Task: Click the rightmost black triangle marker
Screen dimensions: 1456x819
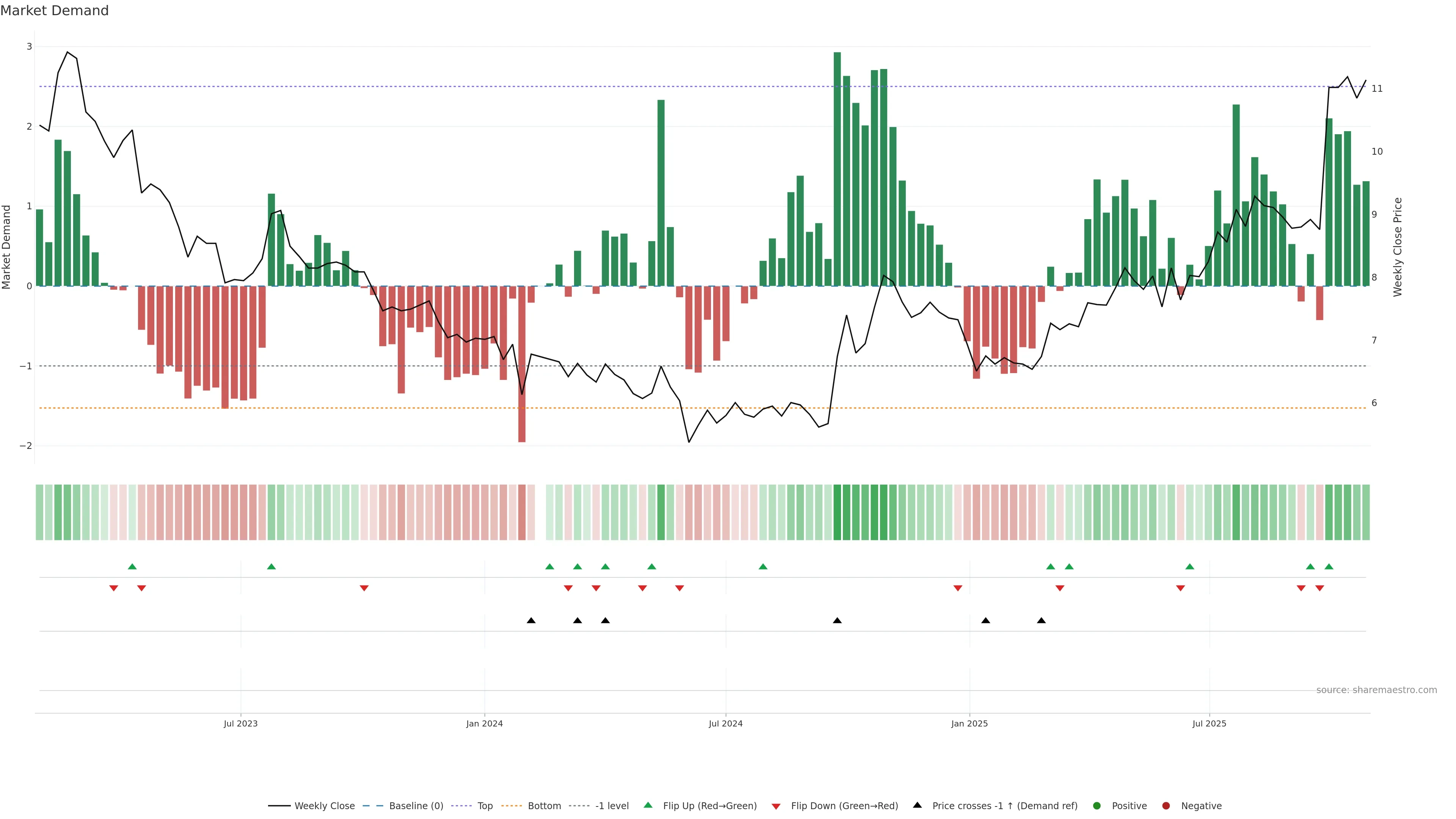Action: tap(1041, 621)
